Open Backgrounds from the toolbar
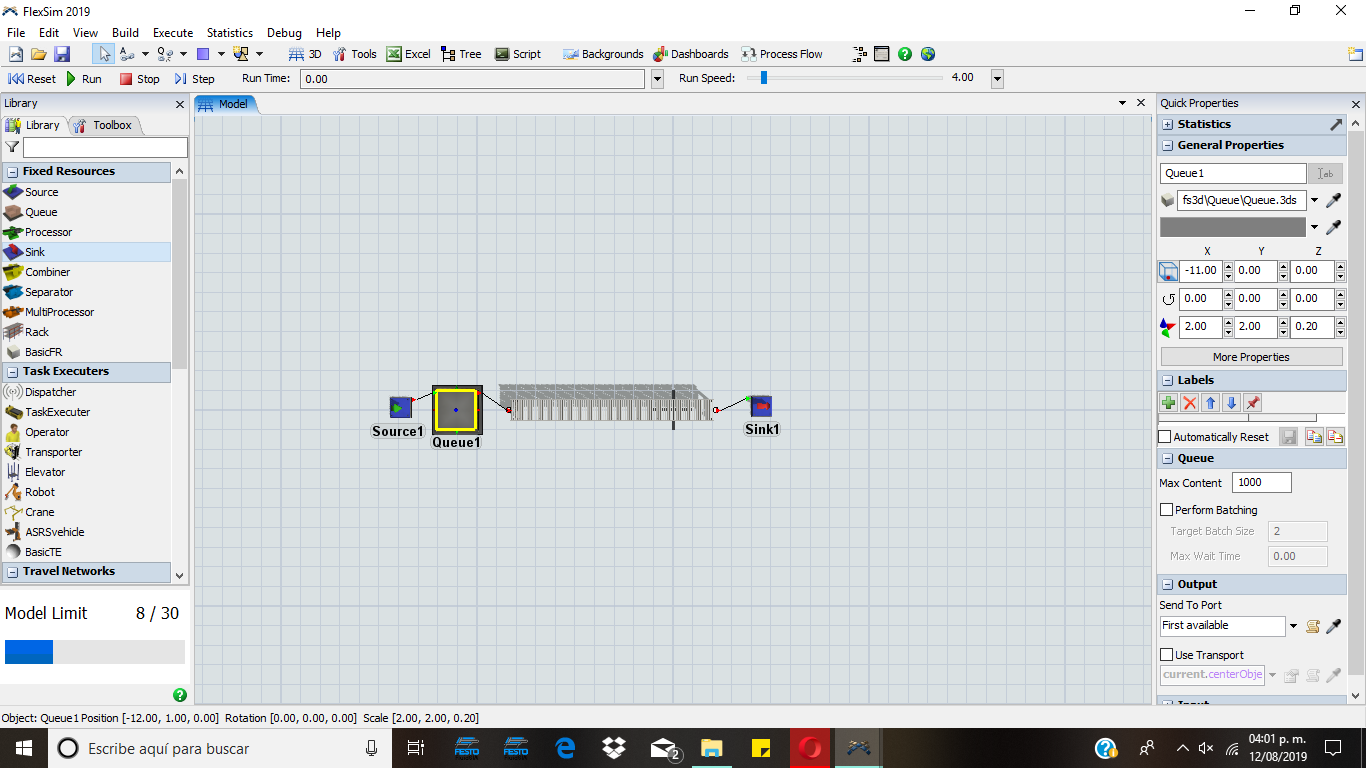This screenshot has width=1366, height=768. click(603, 54)
